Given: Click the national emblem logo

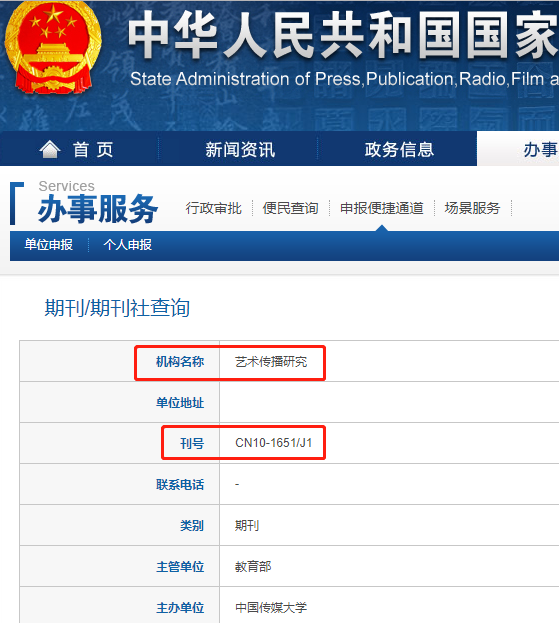Looking at the screenshot, I should pyautogui.click(x=53, y=48).
